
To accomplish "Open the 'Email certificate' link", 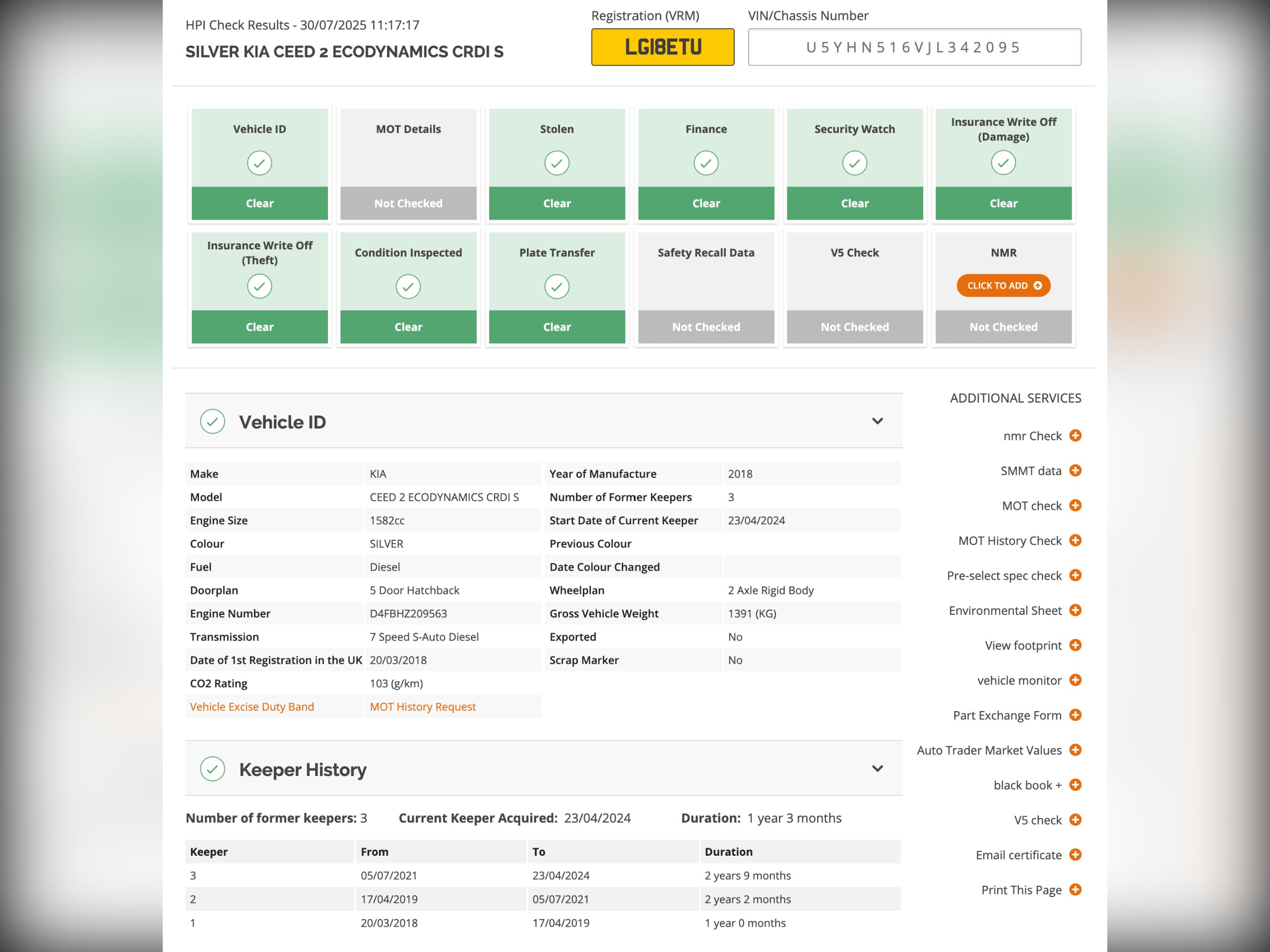I will (1018, 855).
